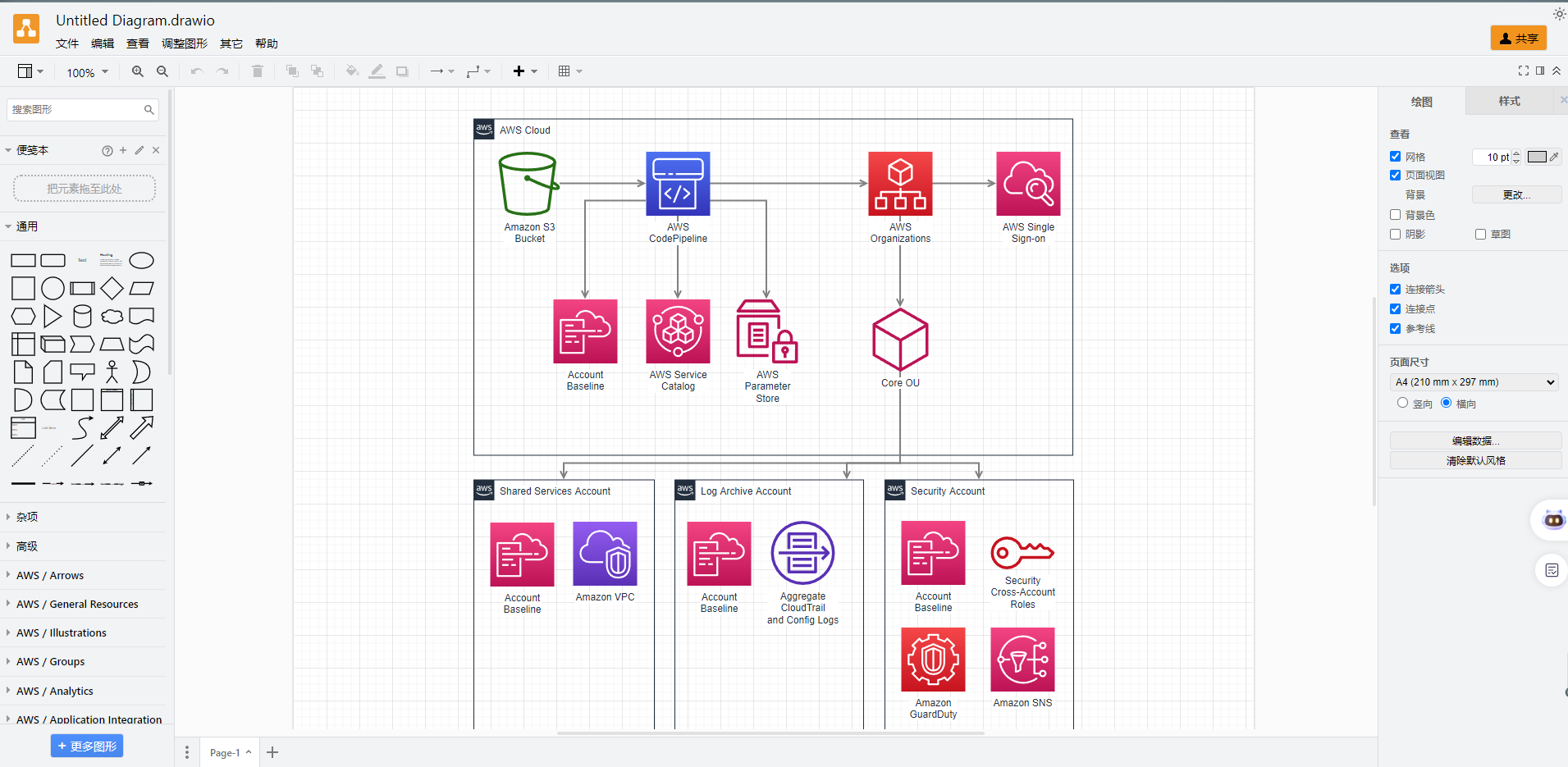Toggle the 网格 grid checkbox
Viewport: 1568px width, 767px height.
coord(1395,156)
